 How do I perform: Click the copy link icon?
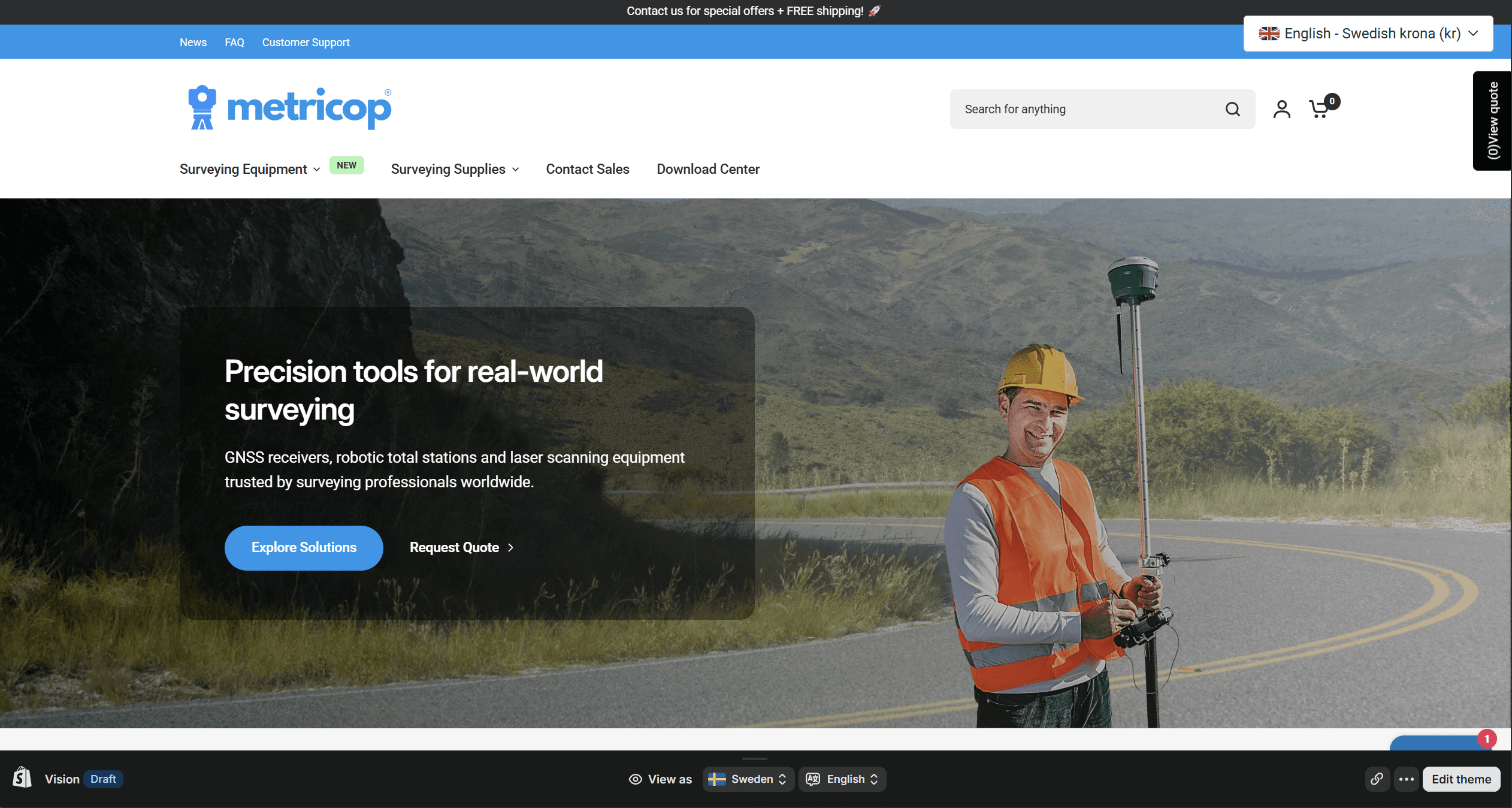click(x=1377, y=779)
